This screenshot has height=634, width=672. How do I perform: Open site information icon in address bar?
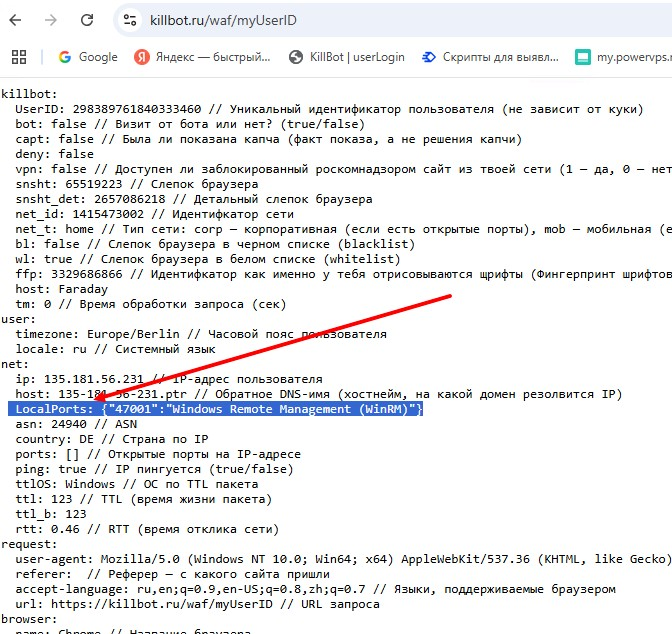pos(129,20)
